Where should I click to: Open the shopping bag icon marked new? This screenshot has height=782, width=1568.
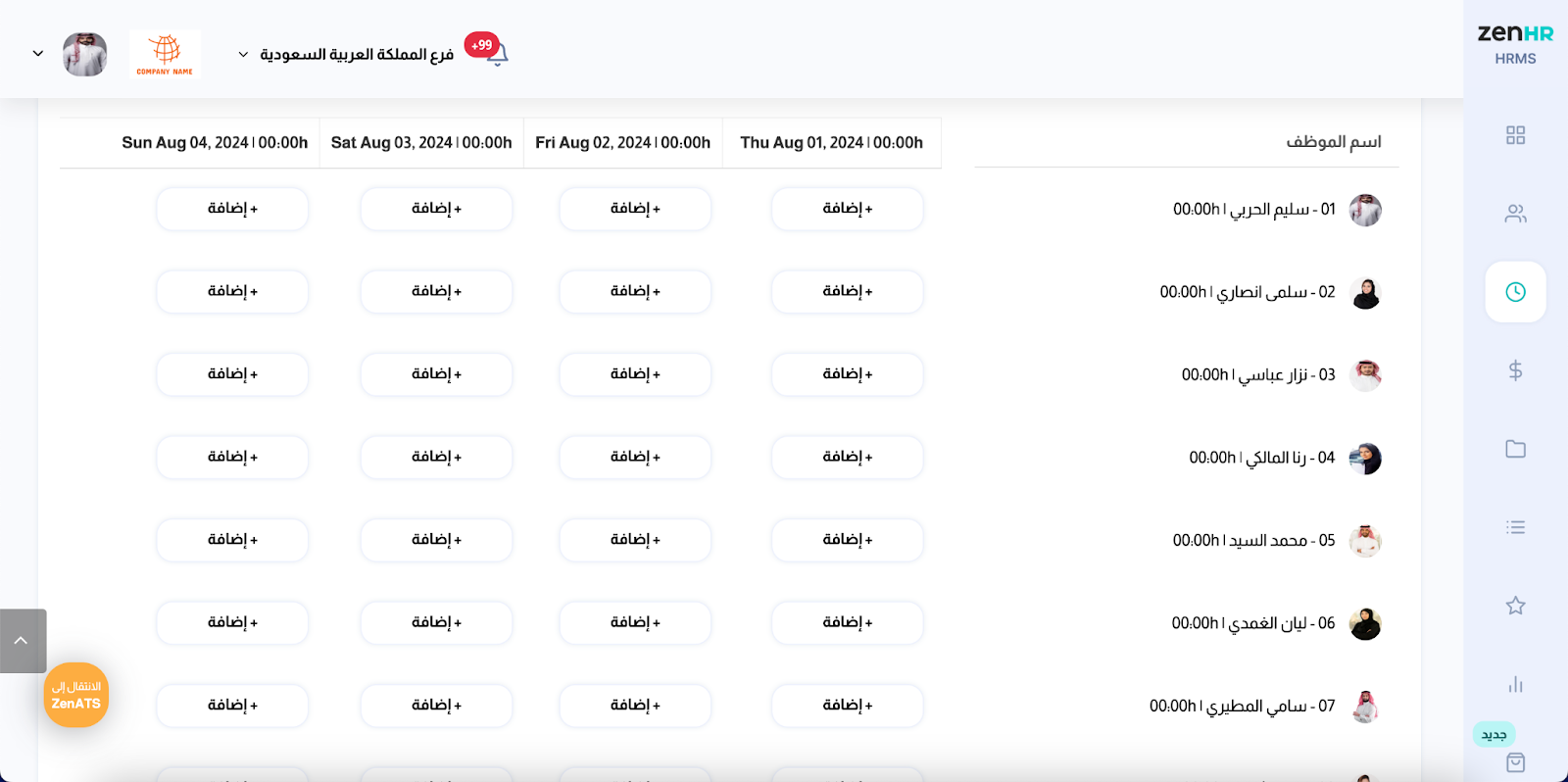click(x=1515, y=762)
